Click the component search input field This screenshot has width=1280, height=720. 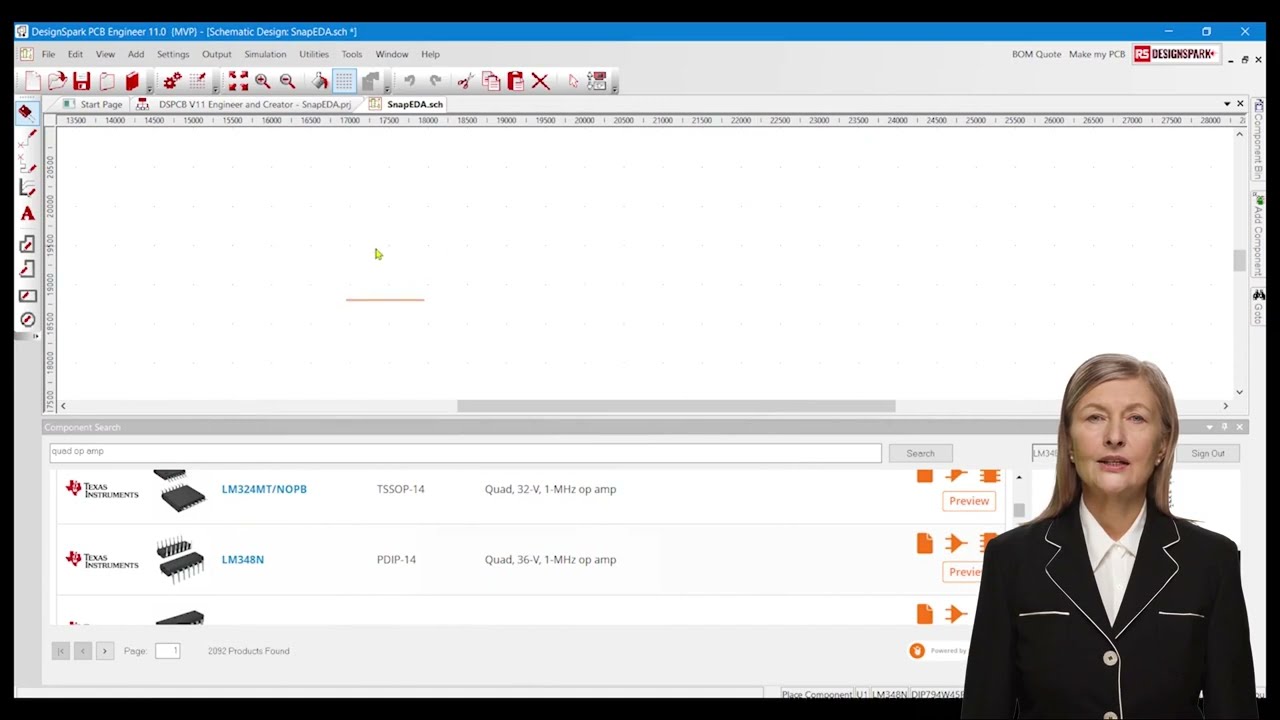pyautogui.click(x=465, y=453)
